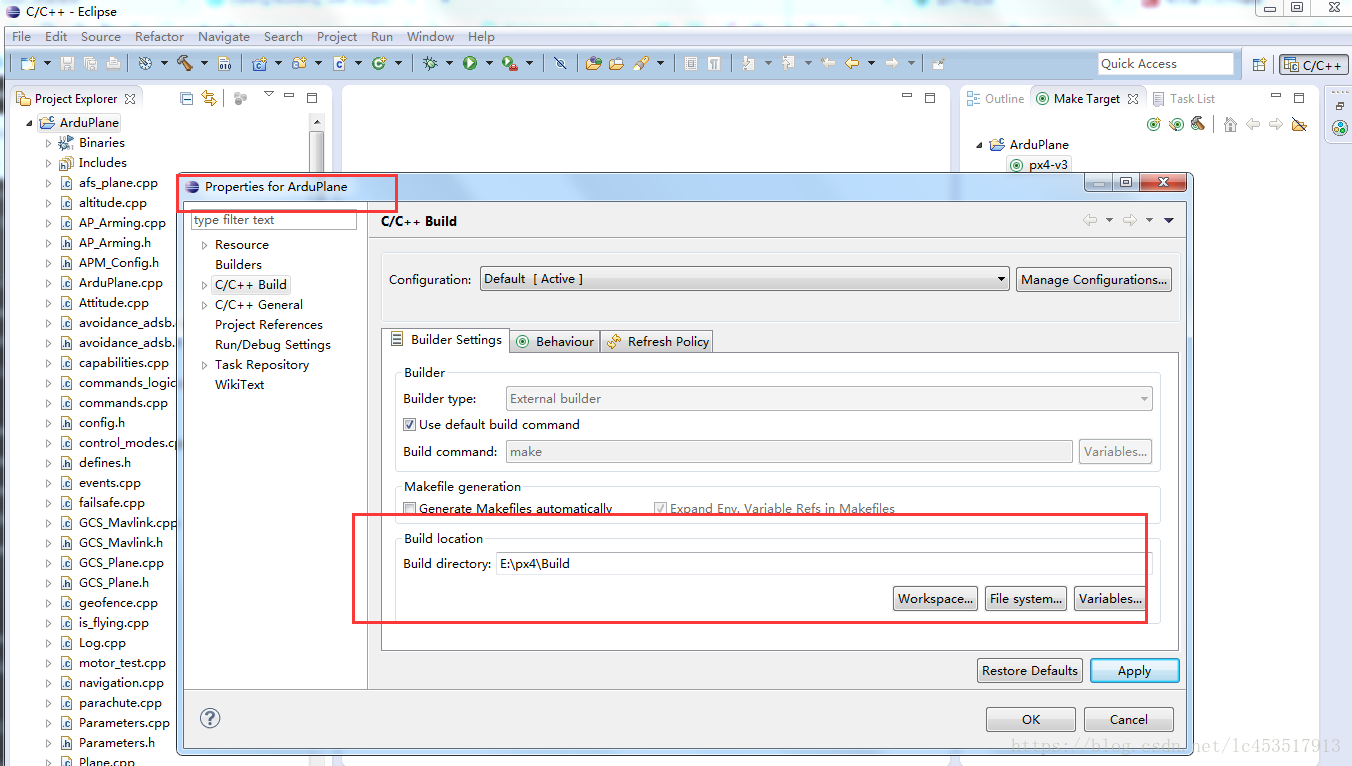Click the Open Perspective icon
This screenshot has width=1352, height=766.
pos(1260,64)
